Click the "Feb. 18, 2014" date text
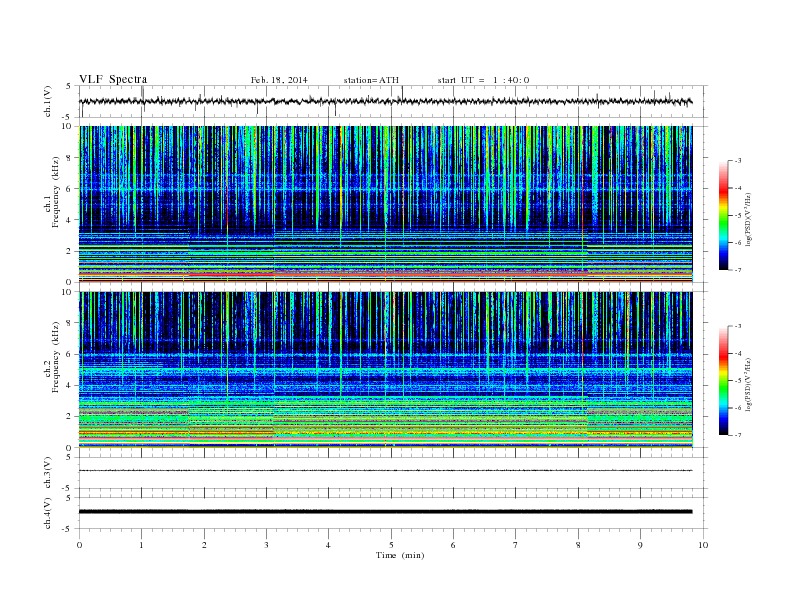Viewport: 792px width, 612px height. [279, 80]
